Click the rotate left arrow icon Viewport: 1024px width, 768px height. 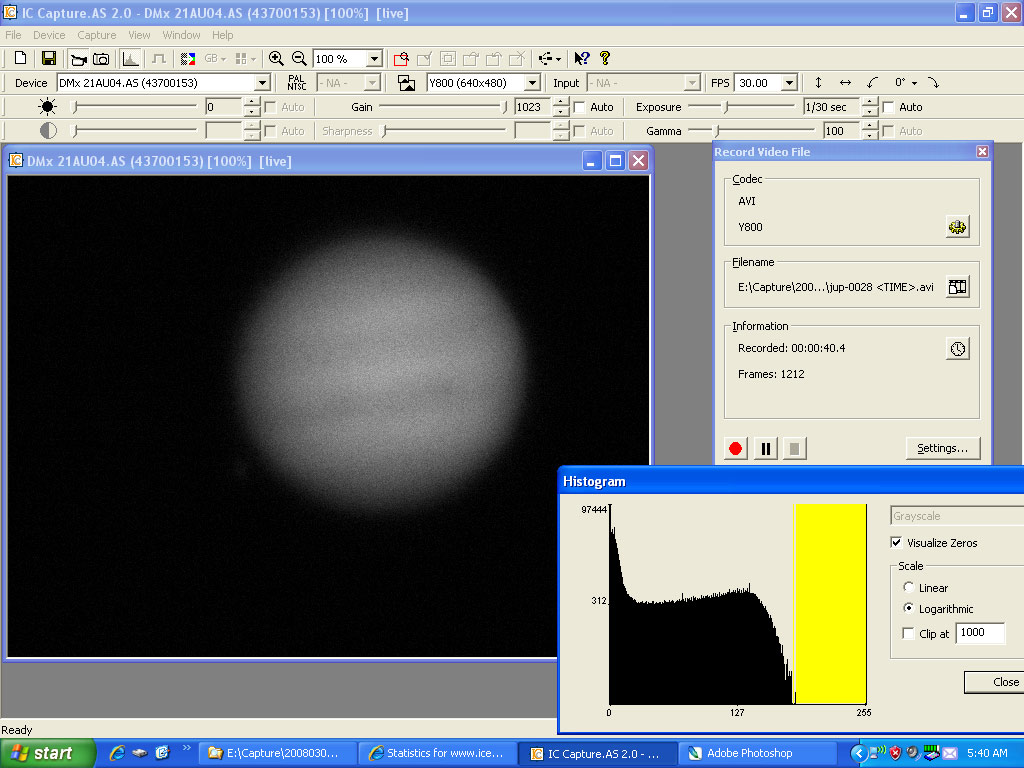(872, 83)
